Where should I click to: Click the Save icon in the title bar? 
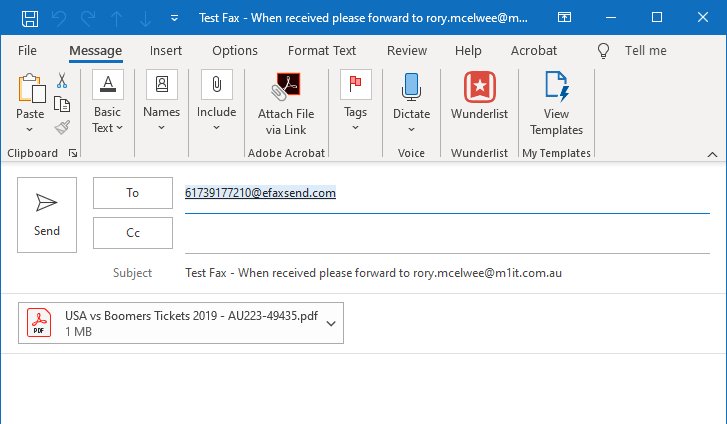click(30, 19)
